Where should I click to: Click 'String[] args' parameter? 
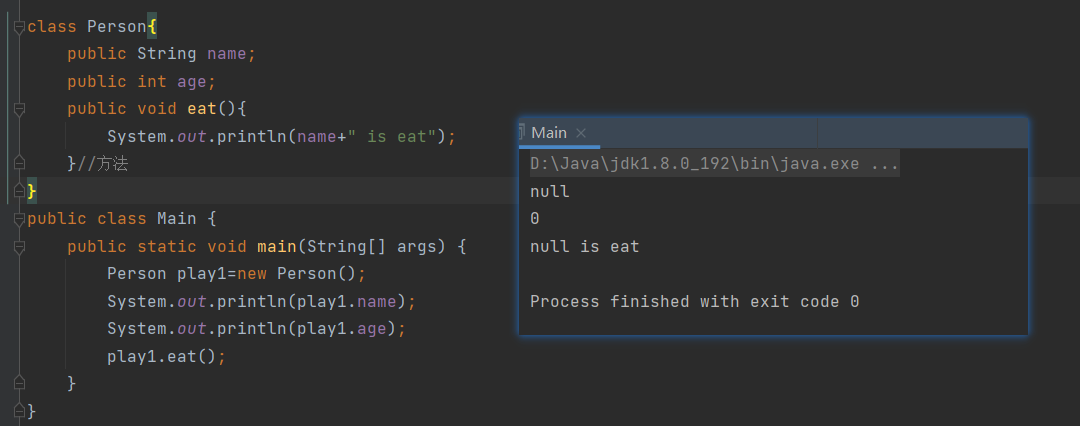373,247
